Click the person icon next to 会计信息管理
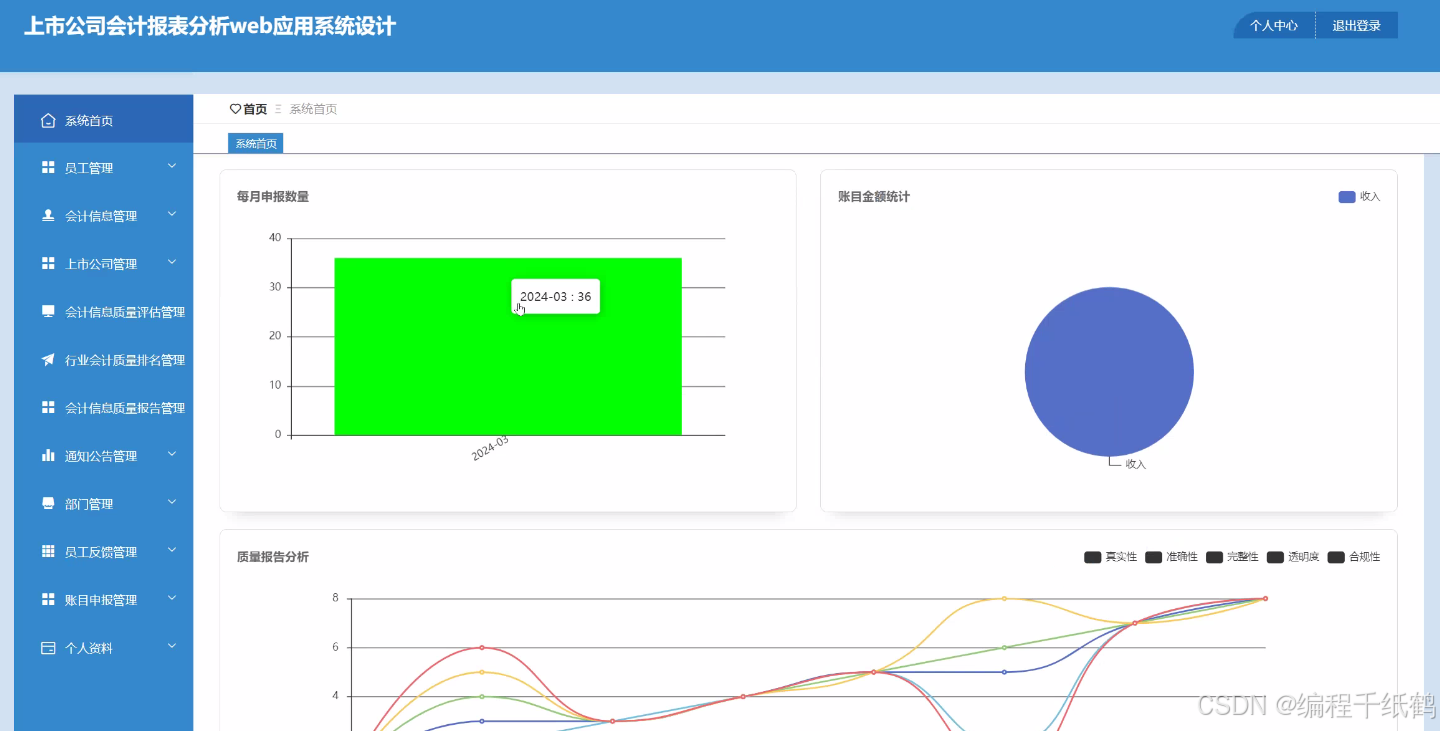 pos(48,216)
